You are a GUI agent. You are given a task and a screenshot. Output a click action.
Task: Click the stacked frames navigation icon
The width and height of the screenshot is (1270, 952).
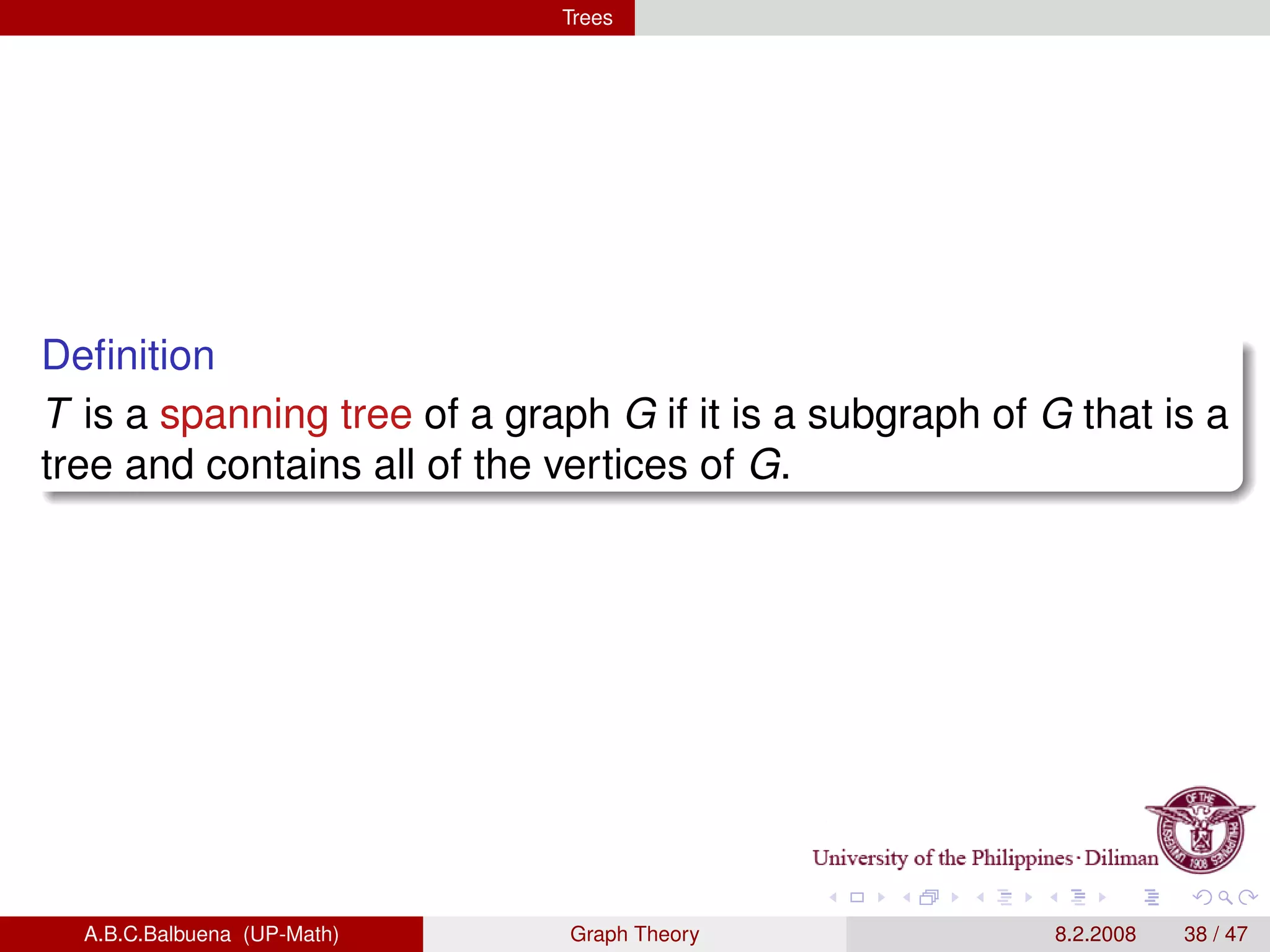point(930,897)
